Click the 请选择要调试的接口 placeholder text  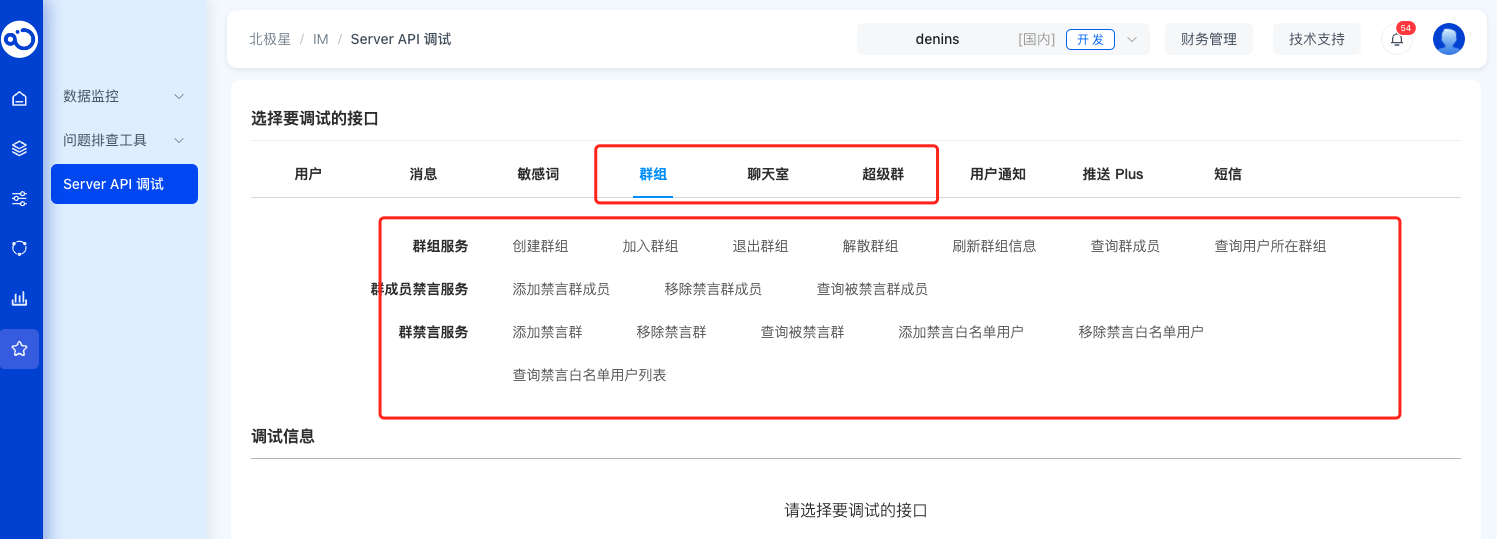click(x=856, y=510)
